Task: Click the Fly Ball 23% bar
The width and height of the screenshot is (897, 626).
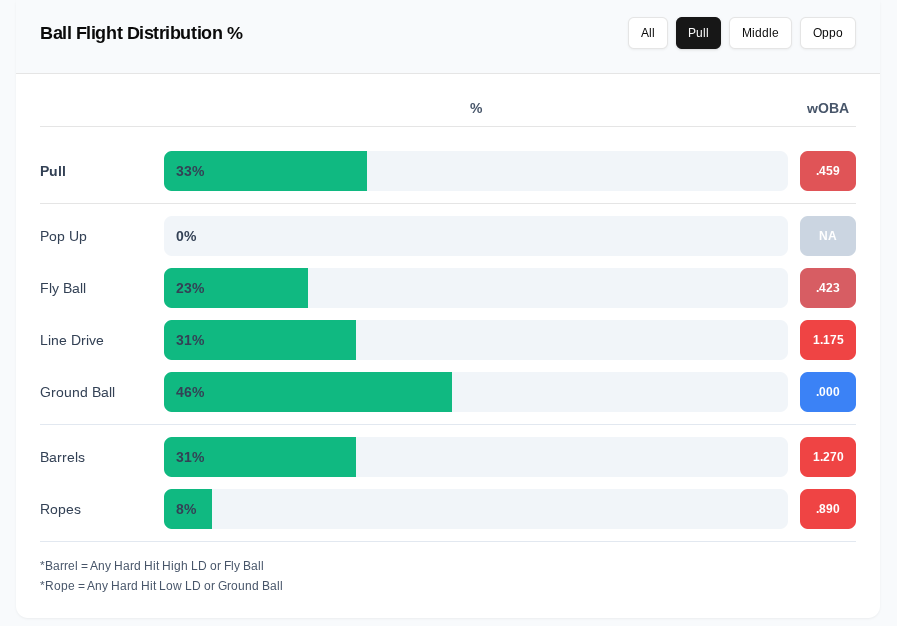Action: point(475,288)
